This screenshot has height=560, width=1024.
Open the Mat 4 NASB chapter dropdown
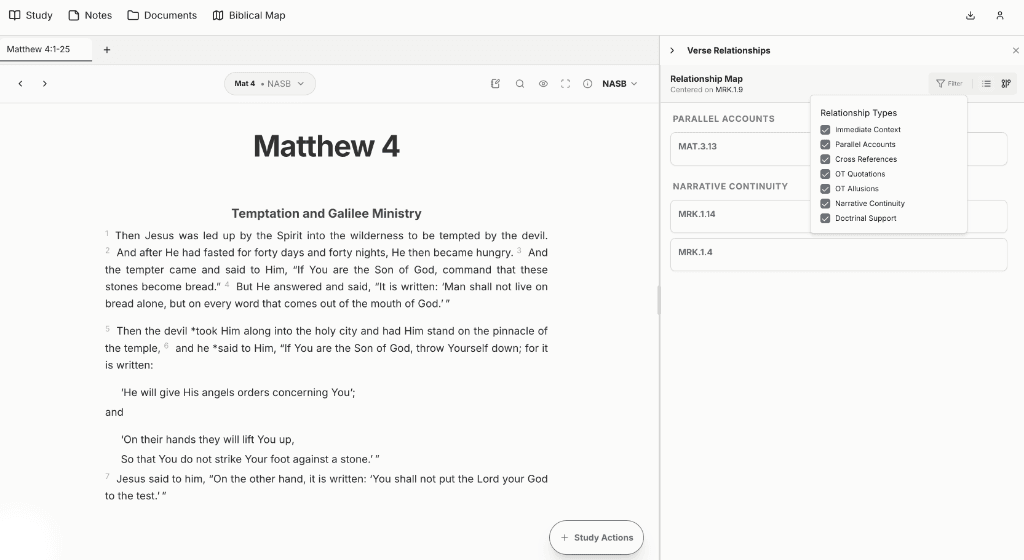pos(269,84)
